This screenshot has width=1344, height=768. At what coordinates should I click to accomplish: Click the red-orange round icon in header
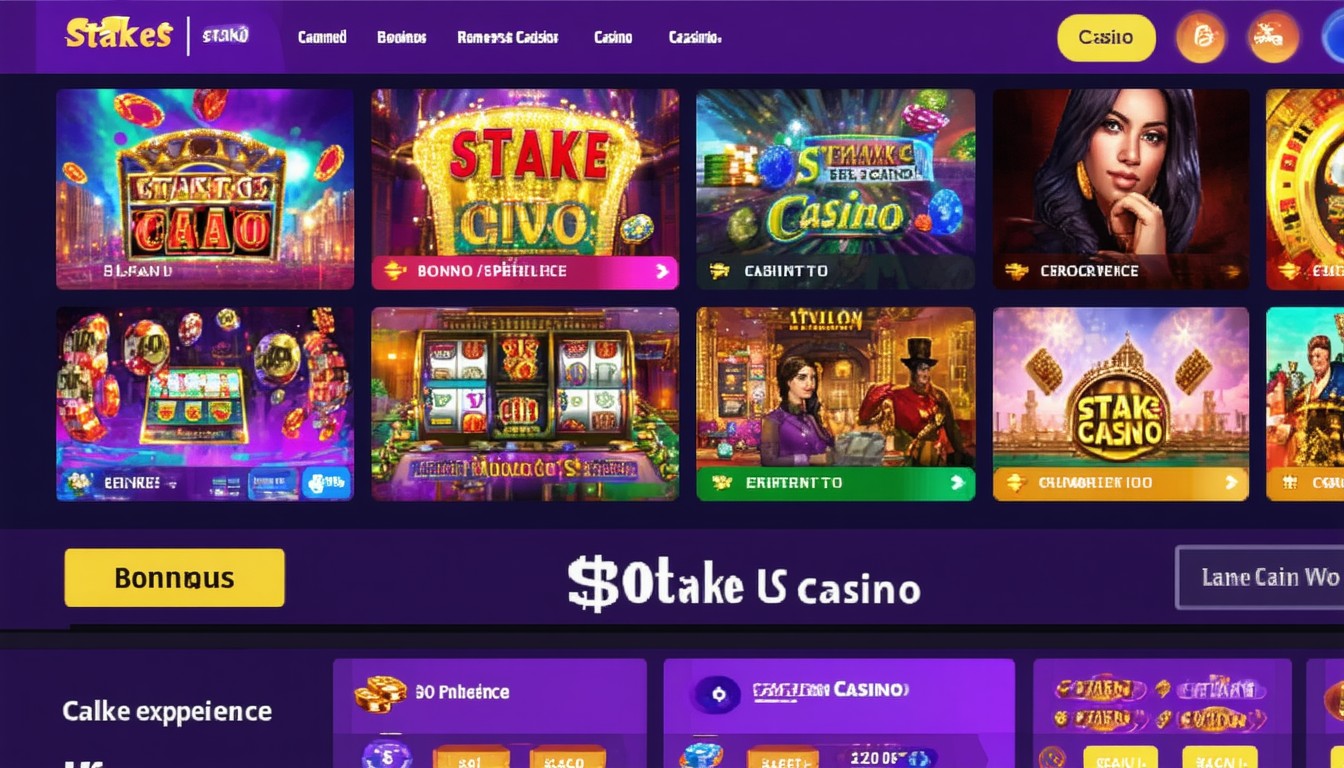[1274, 38]
